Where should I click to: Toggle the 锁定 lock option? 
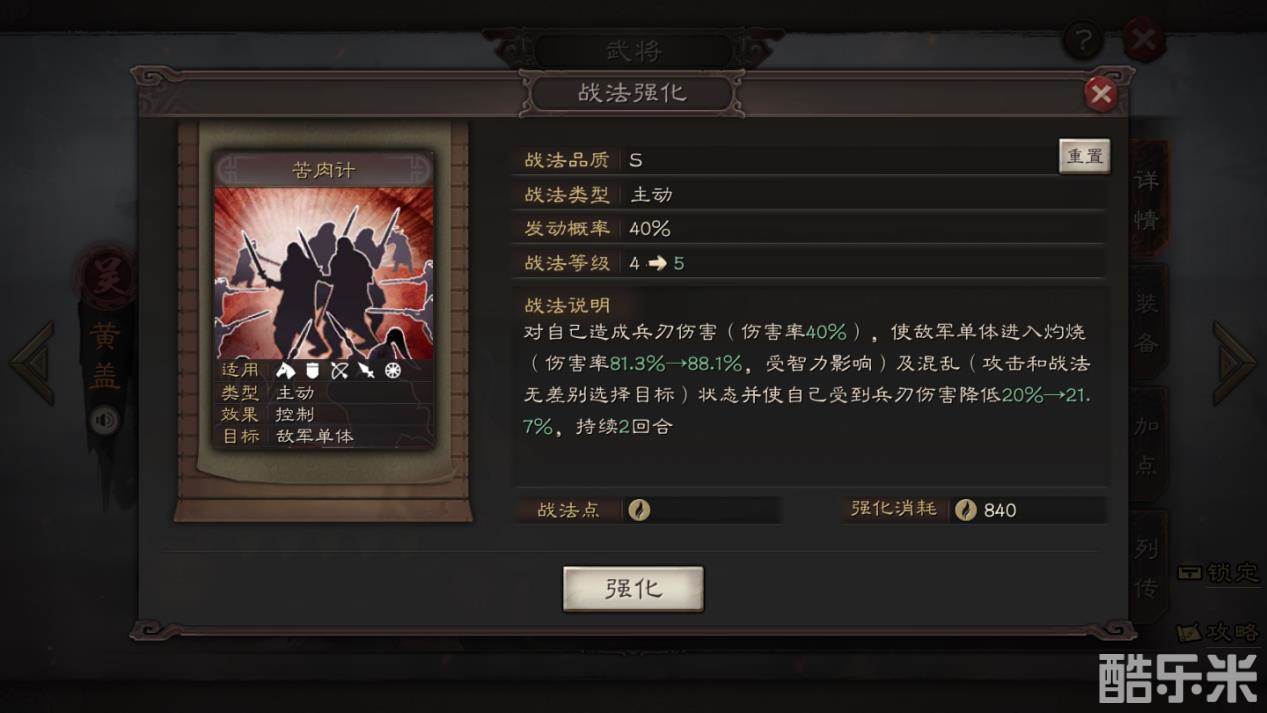point(1218,573)
